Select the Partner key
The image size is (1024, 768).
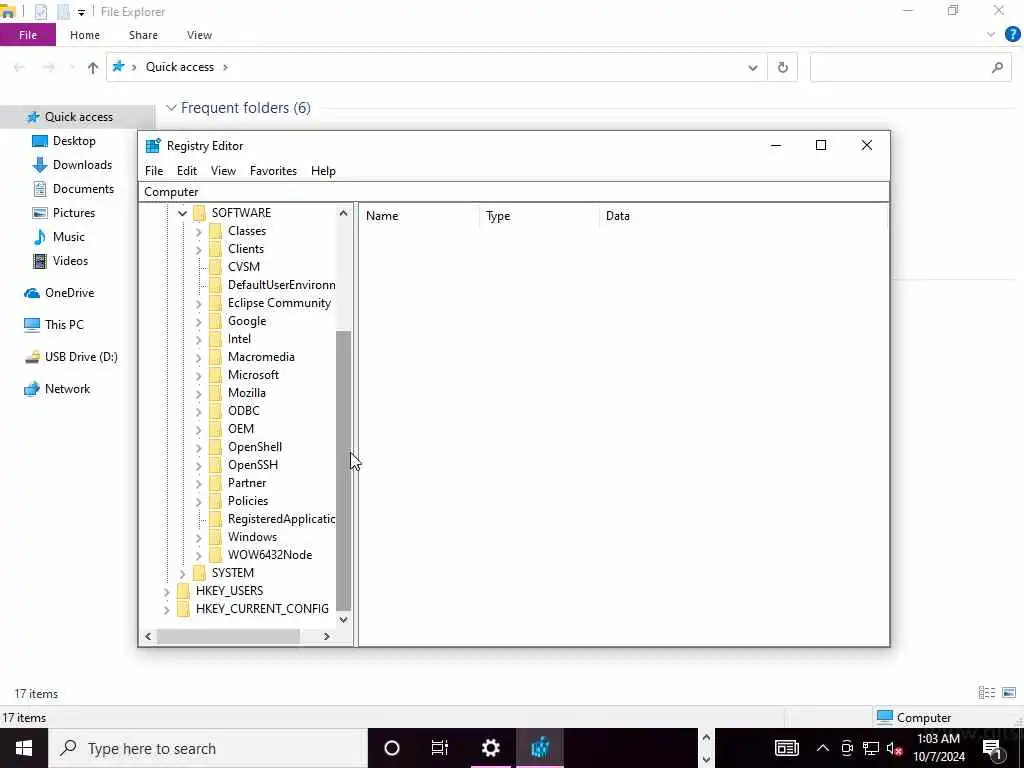click(x=247, y=483)
